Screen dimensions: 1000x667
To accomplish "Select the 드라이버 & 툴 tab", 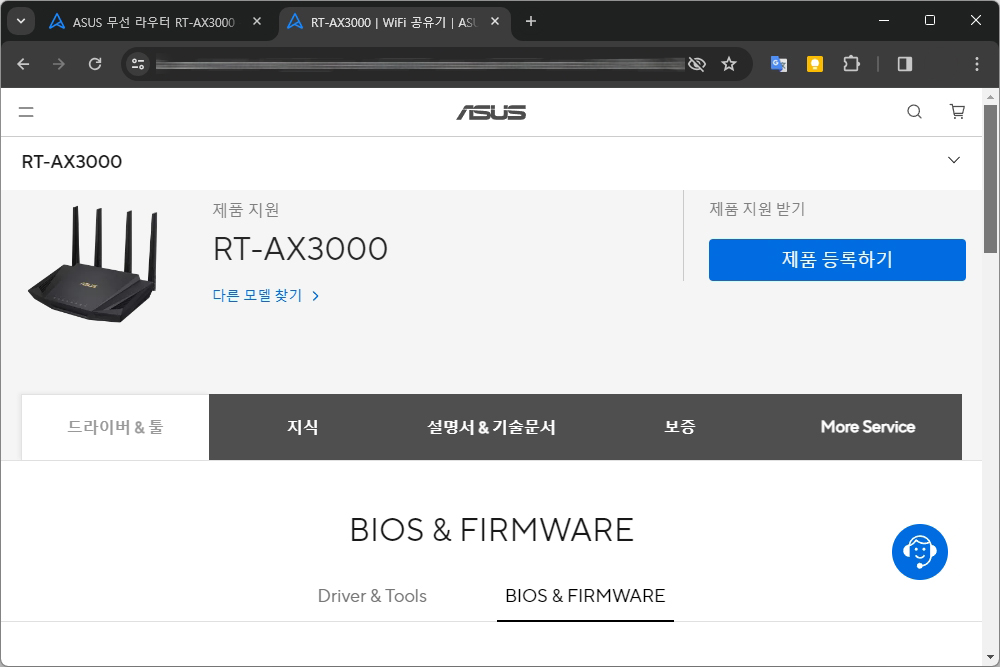I will click(x=115, y=427).
